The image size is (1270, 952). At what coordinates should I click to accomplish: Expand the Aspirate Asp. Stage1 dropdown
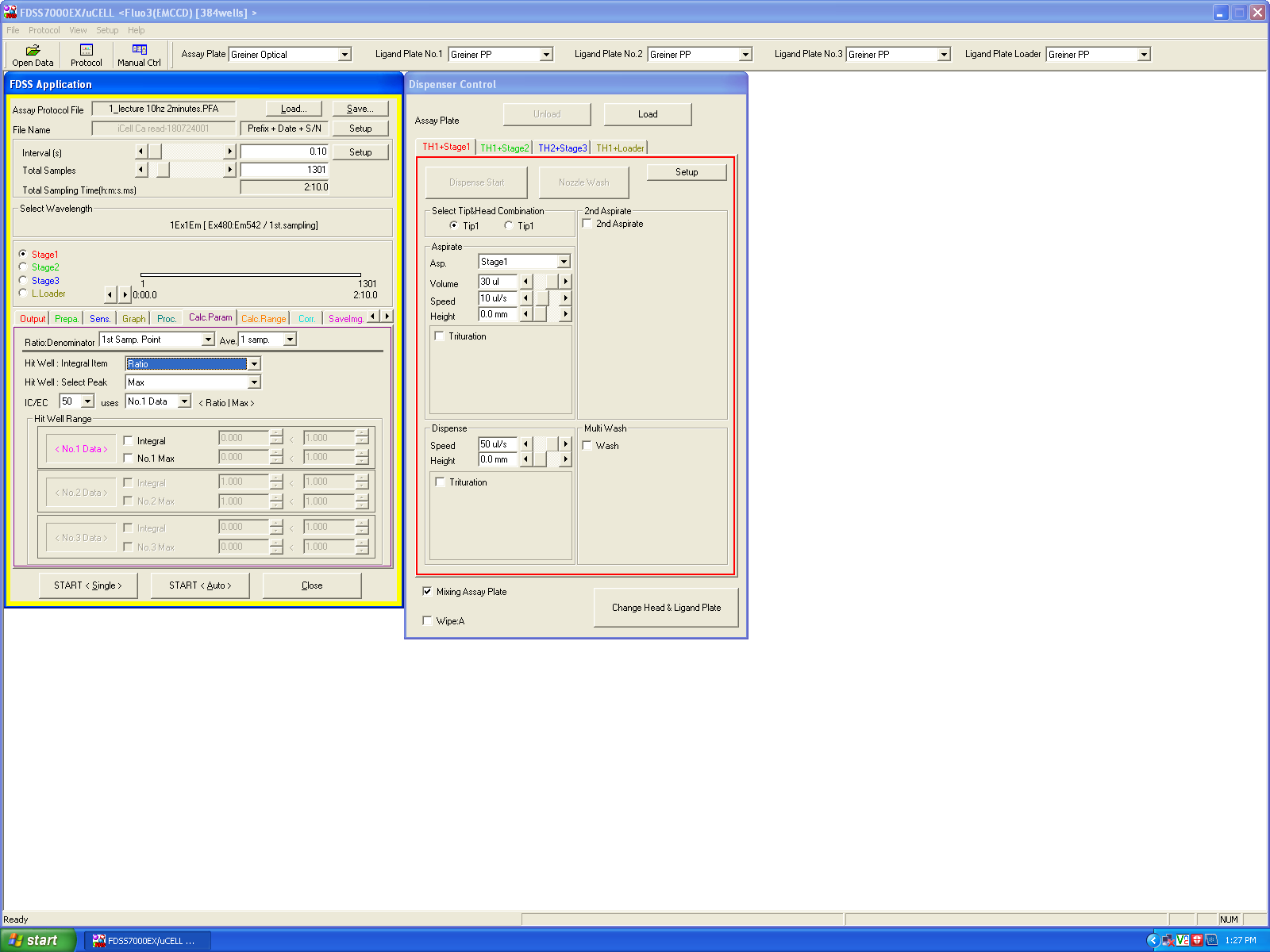[564, 262]
